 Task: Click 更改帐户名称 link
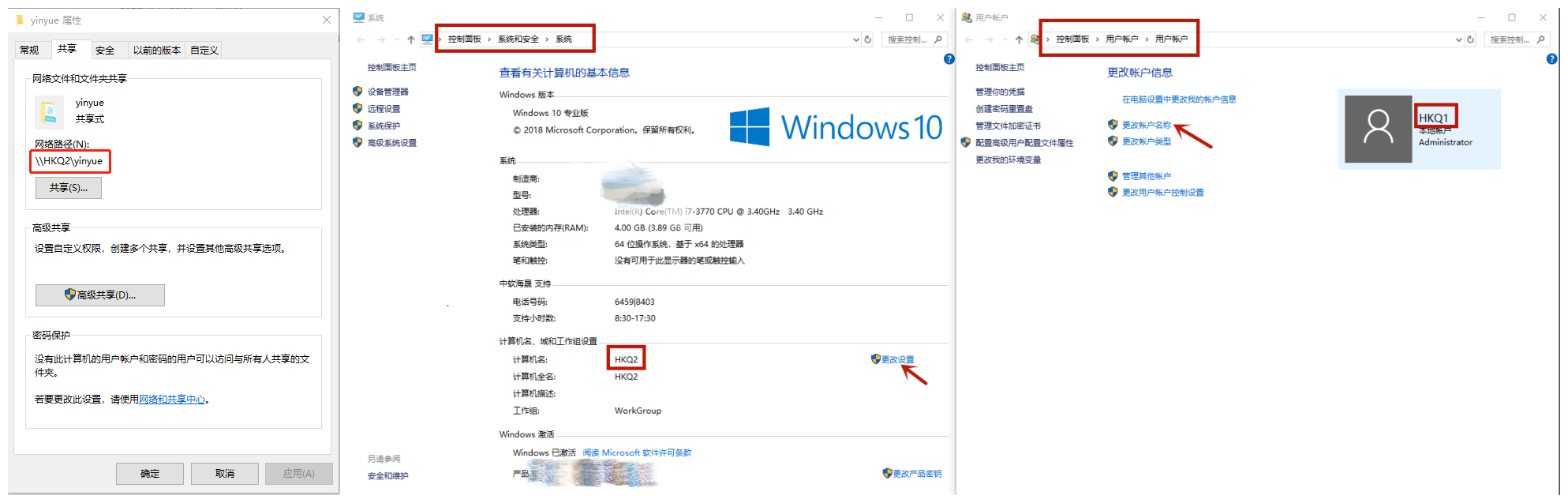coord(1147,126)
